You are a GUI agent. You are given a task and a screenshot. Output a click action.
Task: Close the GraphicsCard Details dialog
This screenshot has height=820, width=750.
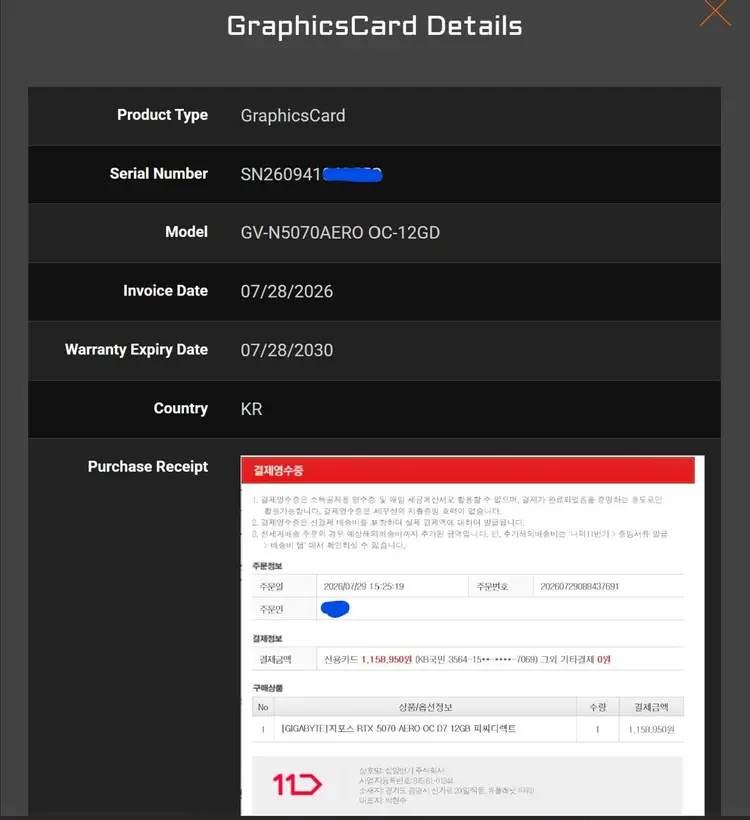point(715,12)
